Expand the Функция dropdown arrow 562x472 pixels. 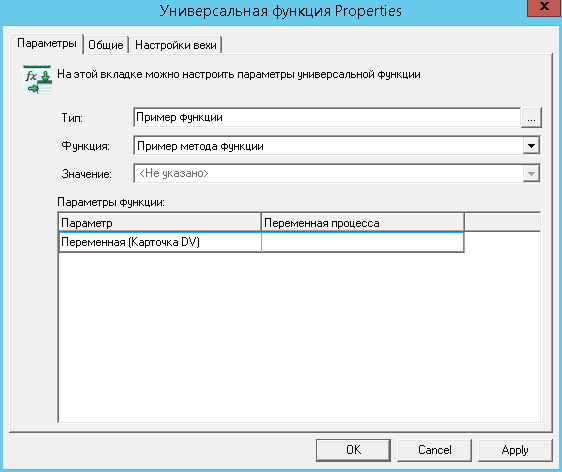coord(531,146)
